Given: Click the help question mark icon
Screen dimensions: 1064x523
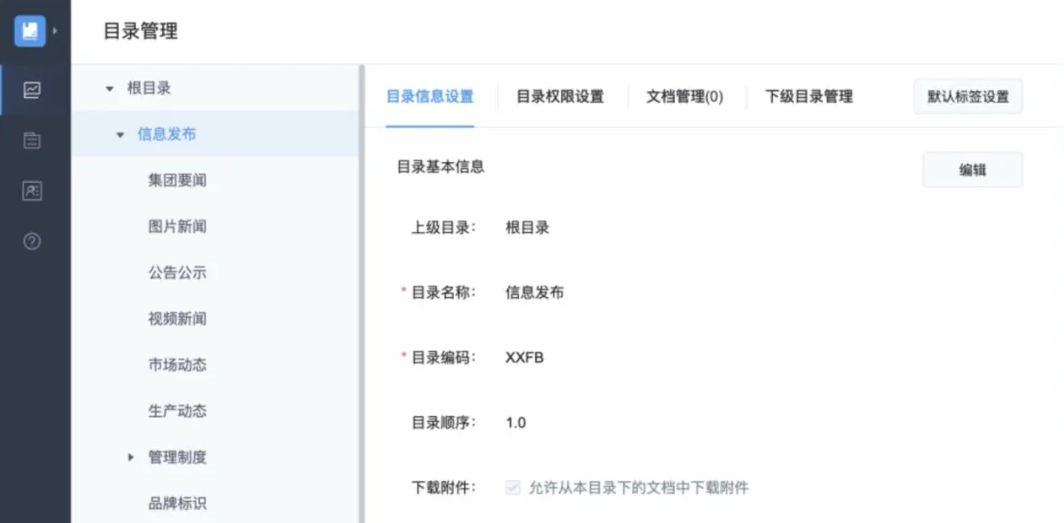Looking at the screenshot, I should (32, 241).
